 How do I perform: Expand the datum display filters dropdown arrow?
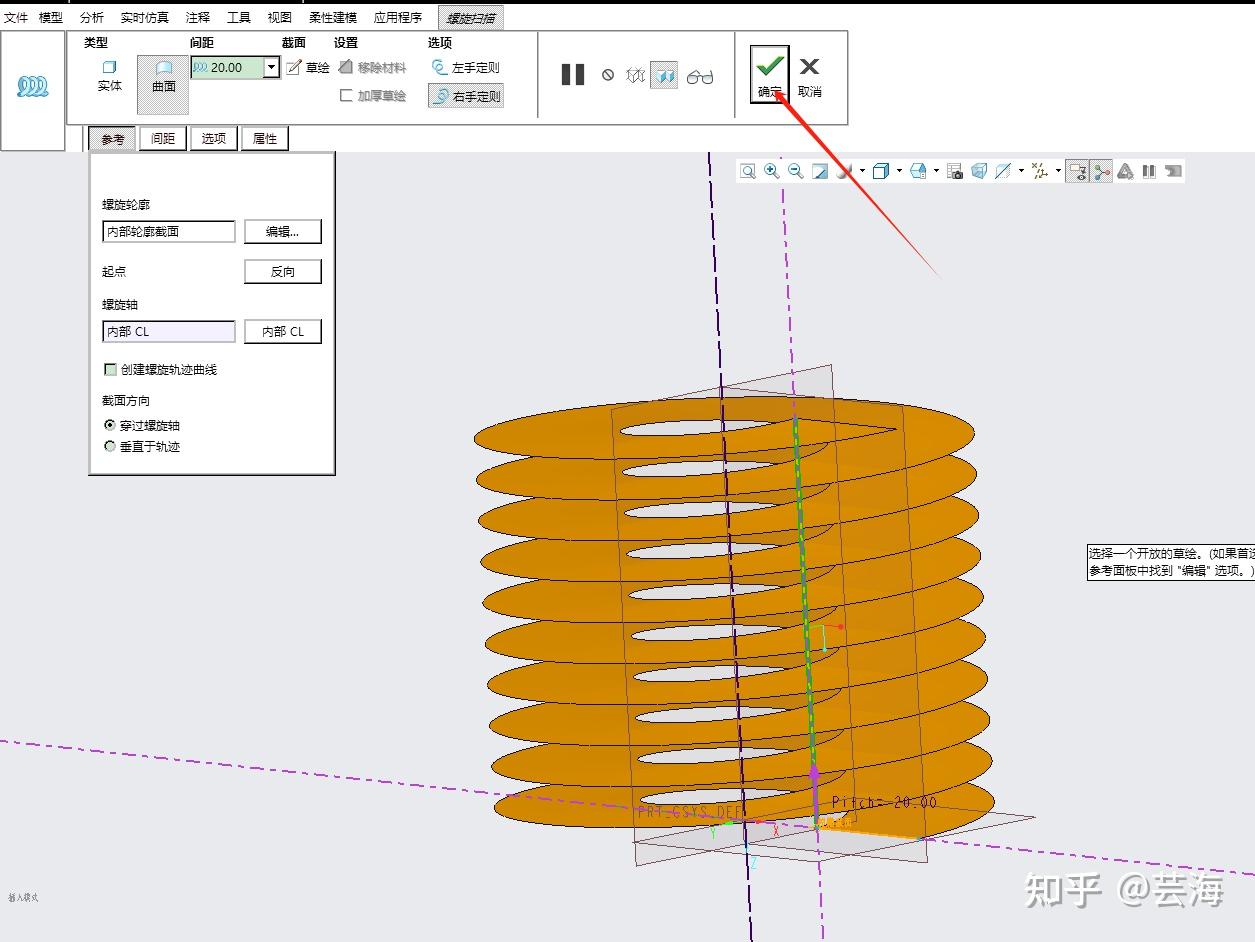[x=1058, y=171]
